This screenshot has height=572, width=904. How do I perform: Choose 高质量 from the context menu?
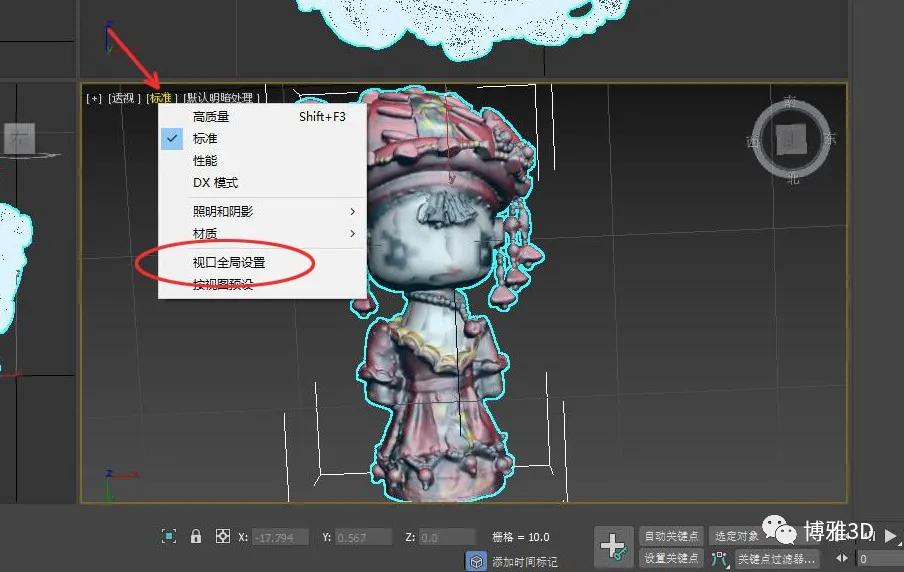pyautogui.click(x=262, y=116)
